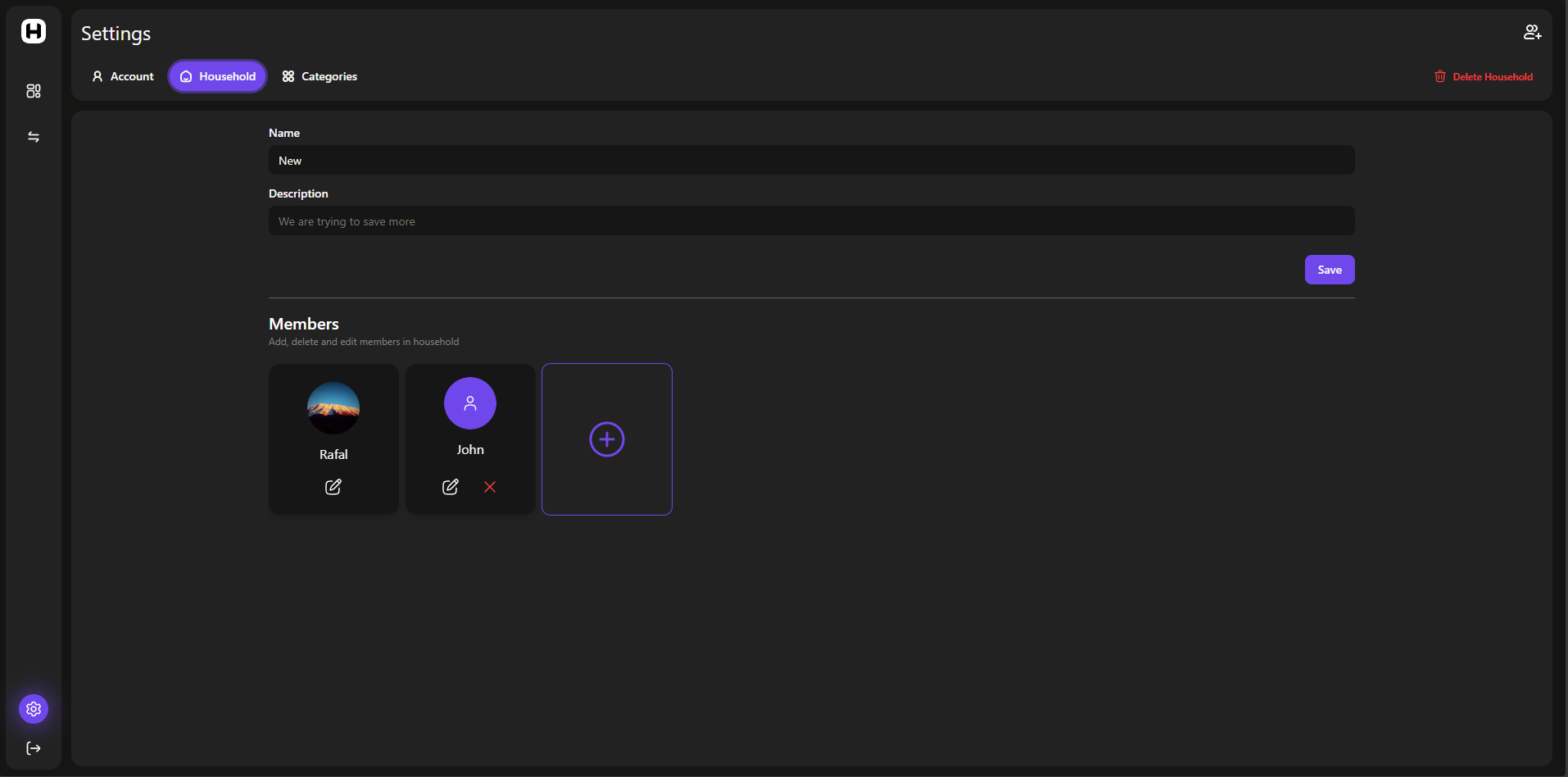This screenshot has width=1568, height=777.
Task: Click Rafal's avatar picture
Action: [x=333, y=408]
